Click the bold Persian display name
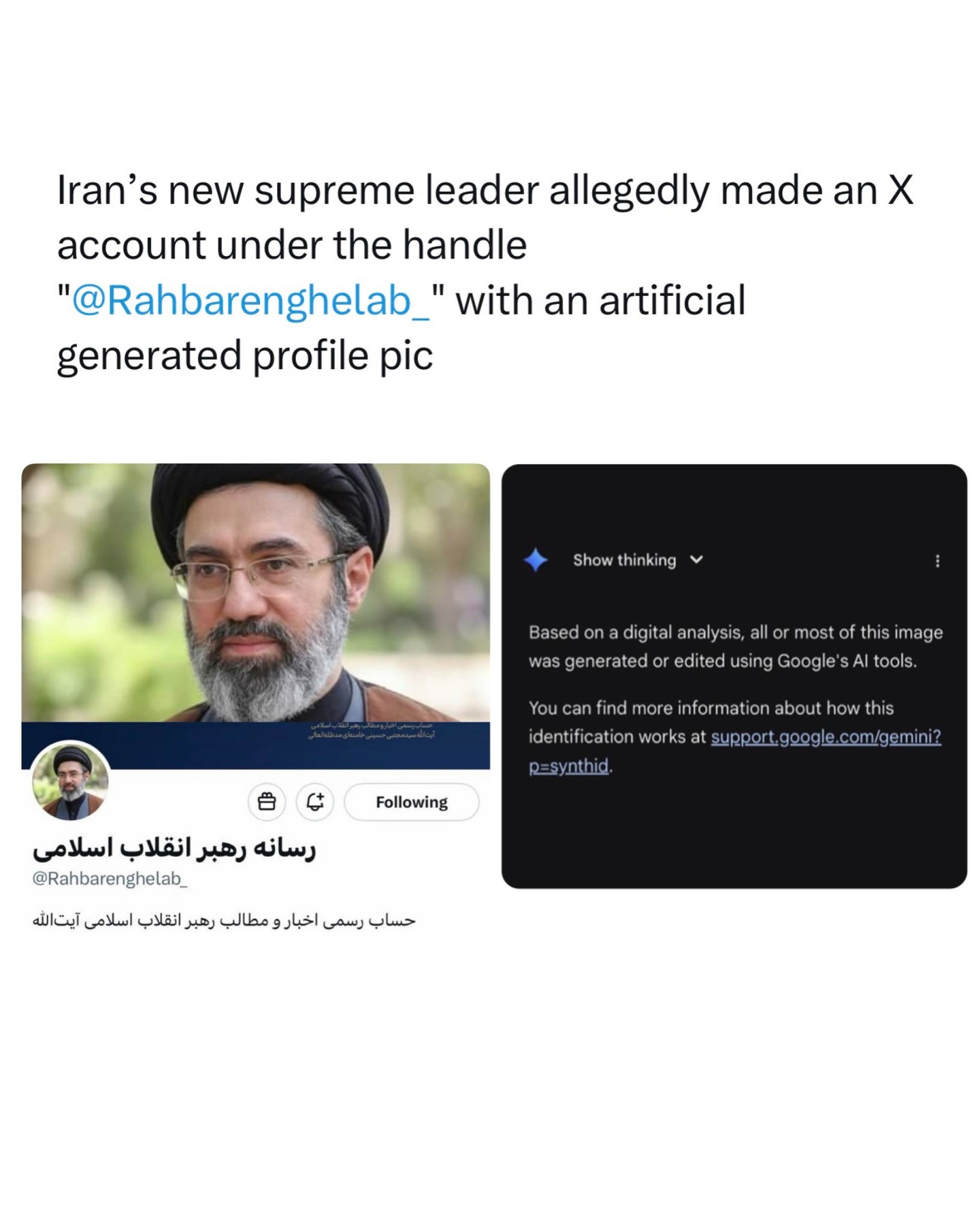This screenshot has height=1225, width=980. point(174,849)
